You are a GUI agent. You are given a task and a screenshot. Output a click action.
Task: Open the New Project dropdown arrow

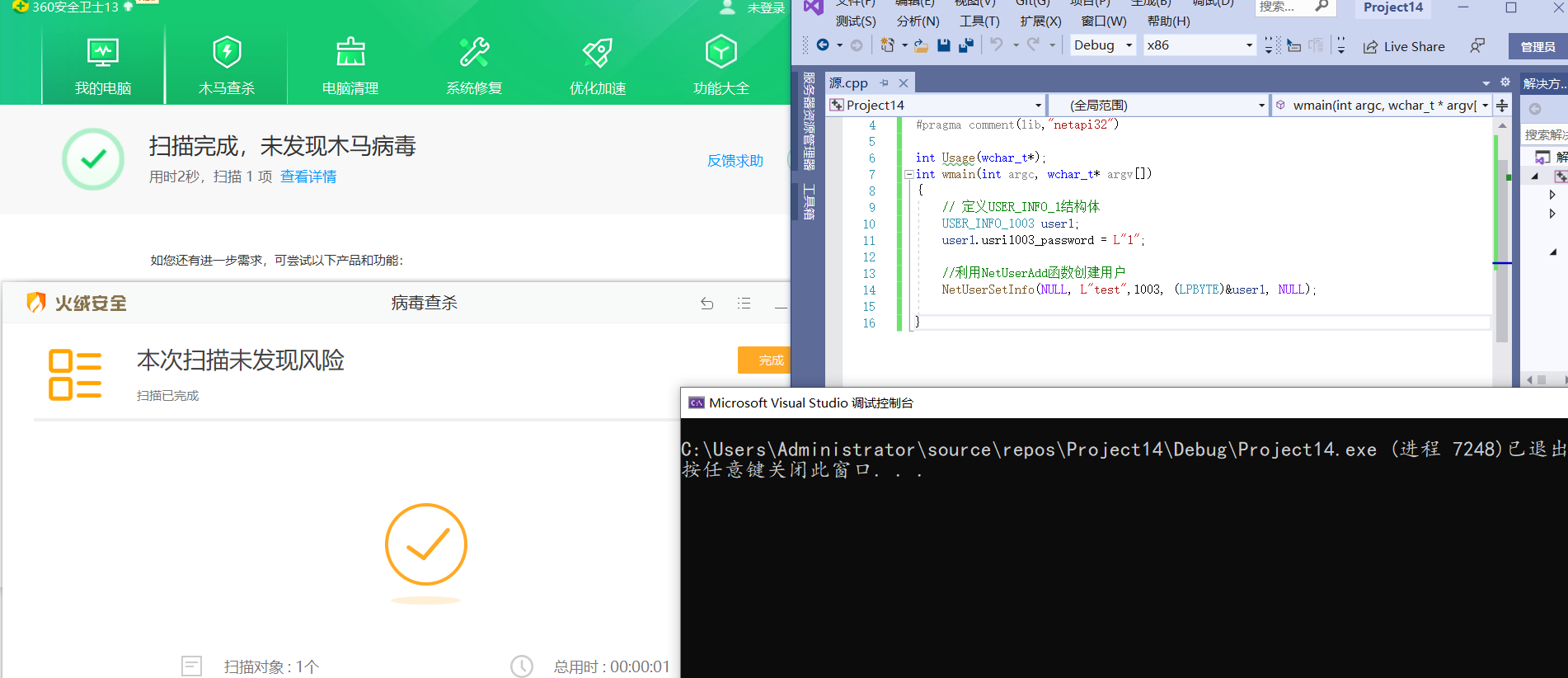tap(904, 45)
